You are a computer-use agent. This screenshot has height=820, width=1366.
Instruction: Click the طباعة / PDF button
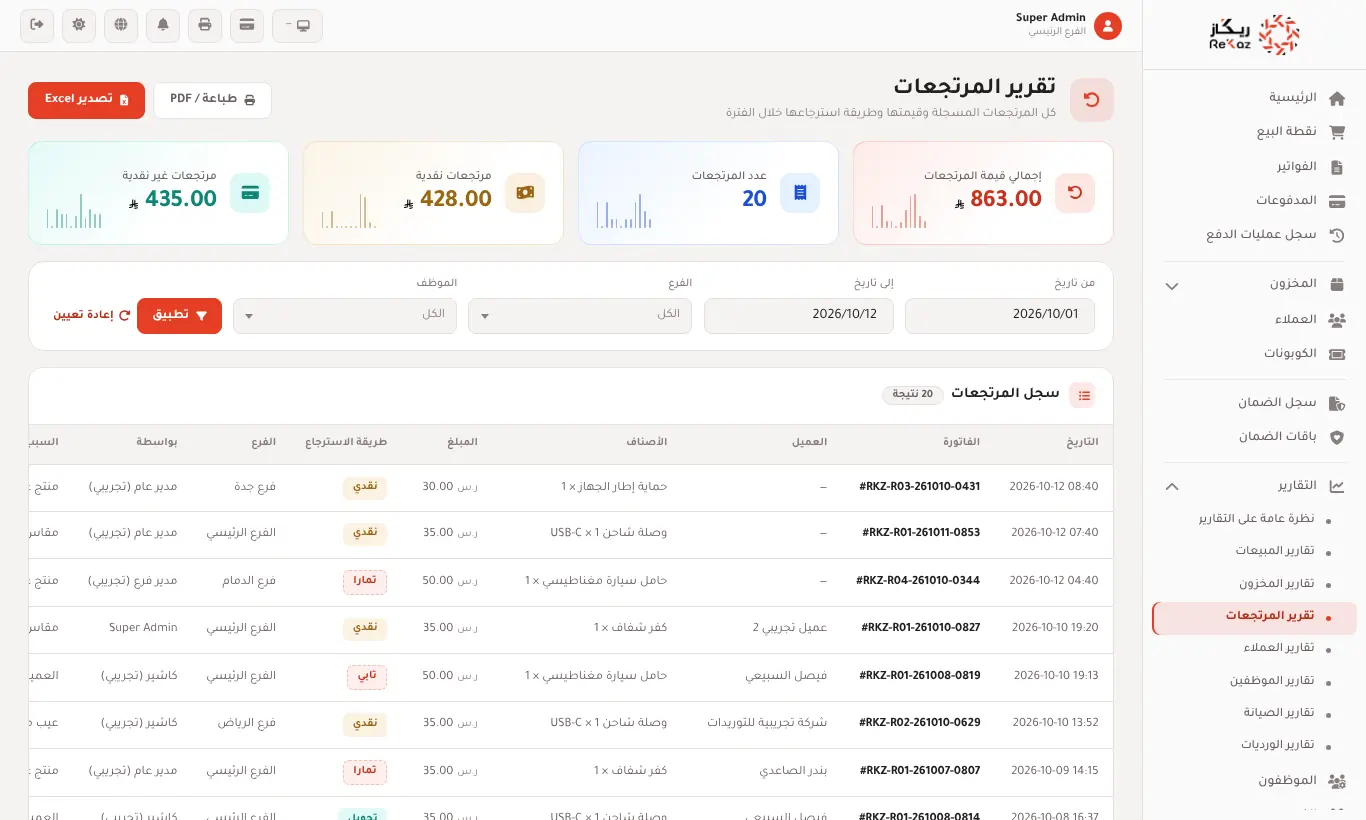[x=212, y=100]
